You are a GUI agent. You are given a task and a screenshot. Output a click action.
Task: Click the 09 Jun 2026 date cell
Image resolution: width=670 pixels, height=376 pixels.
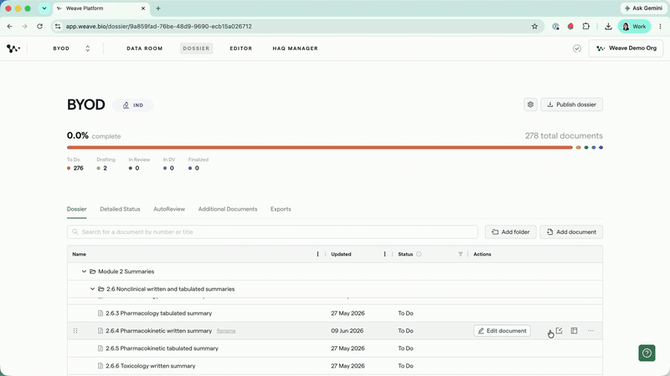(x=347, y=331)
